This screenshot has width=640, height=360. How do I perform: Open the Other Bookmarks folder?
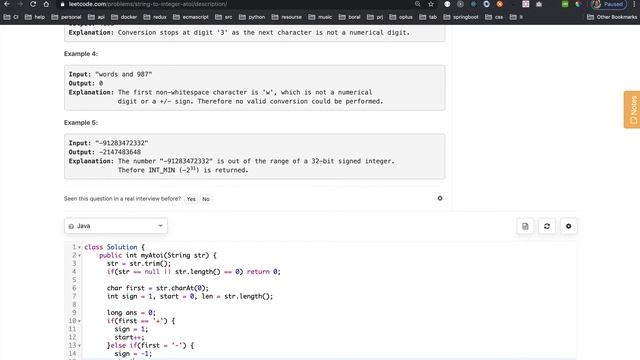[612, 17]
